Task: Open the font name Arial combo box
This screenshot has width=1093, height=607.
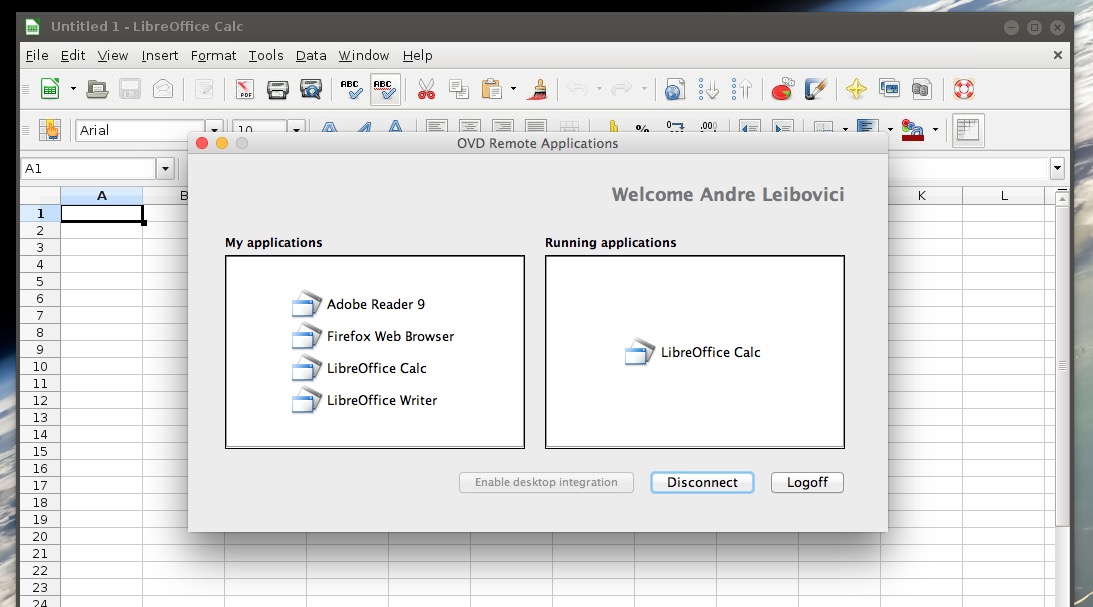Action: pos(148,128)
